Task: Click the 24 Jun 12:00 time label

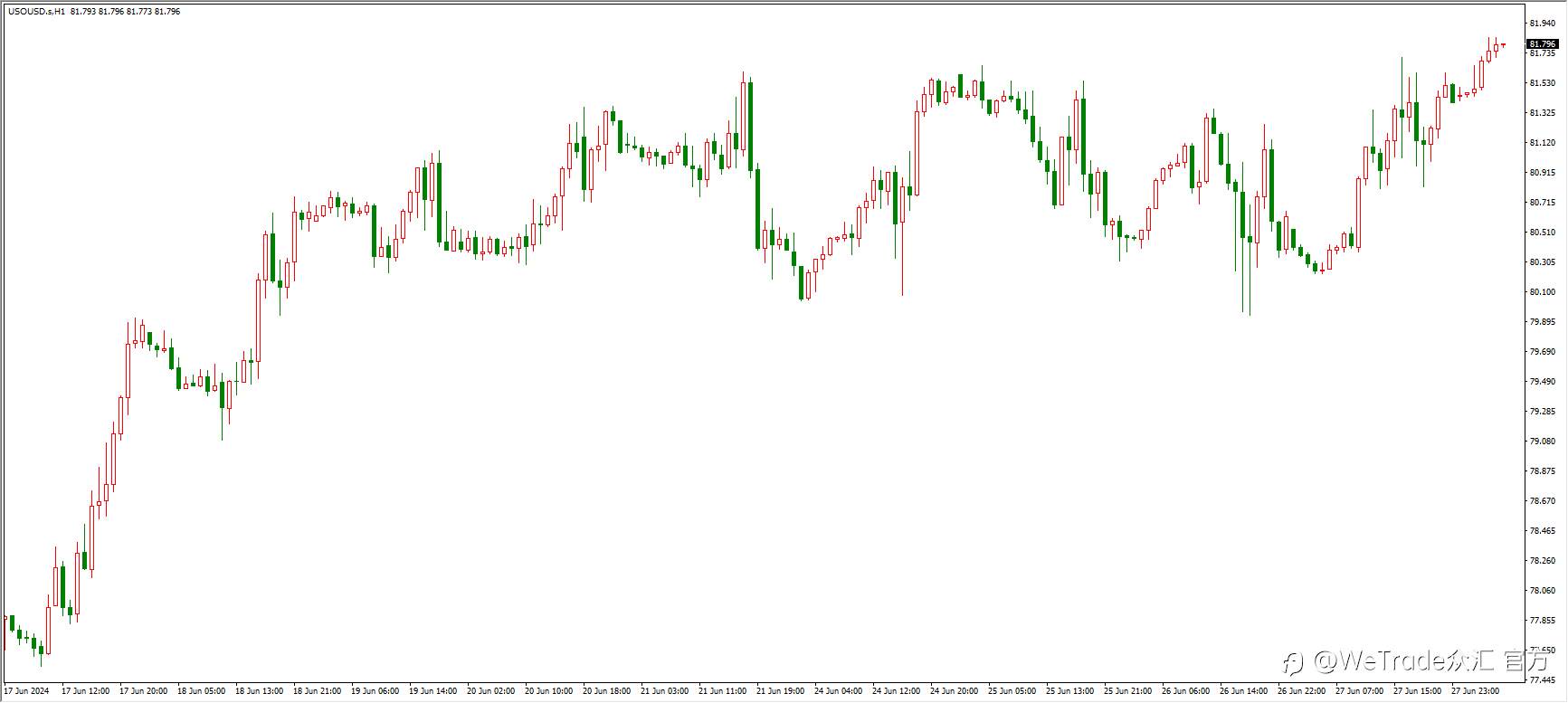Action: (897, 691)
